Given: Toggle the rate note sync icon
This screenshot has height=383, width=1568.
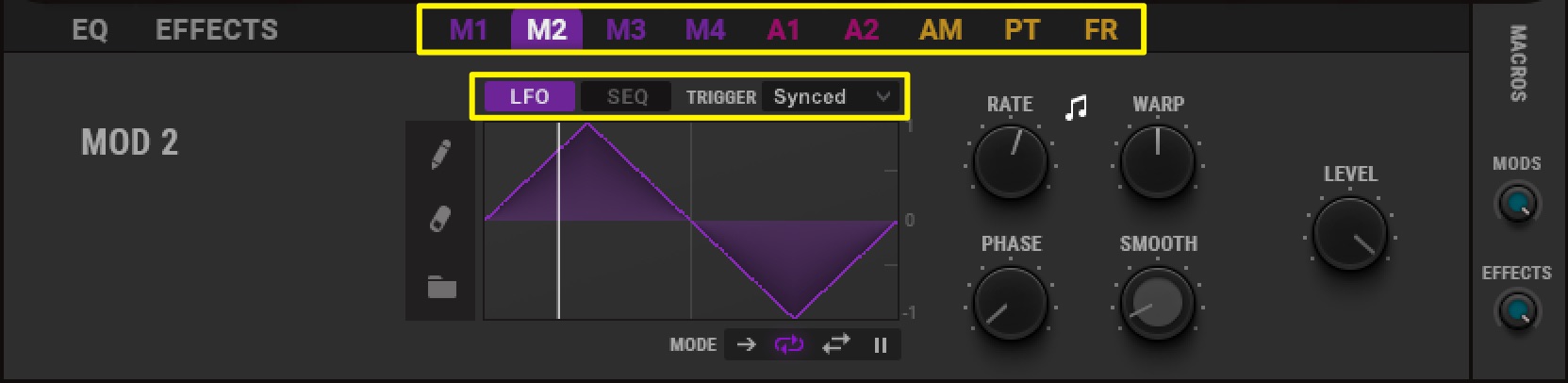Looking at the screenshot, I should (x=1076, y=108).
